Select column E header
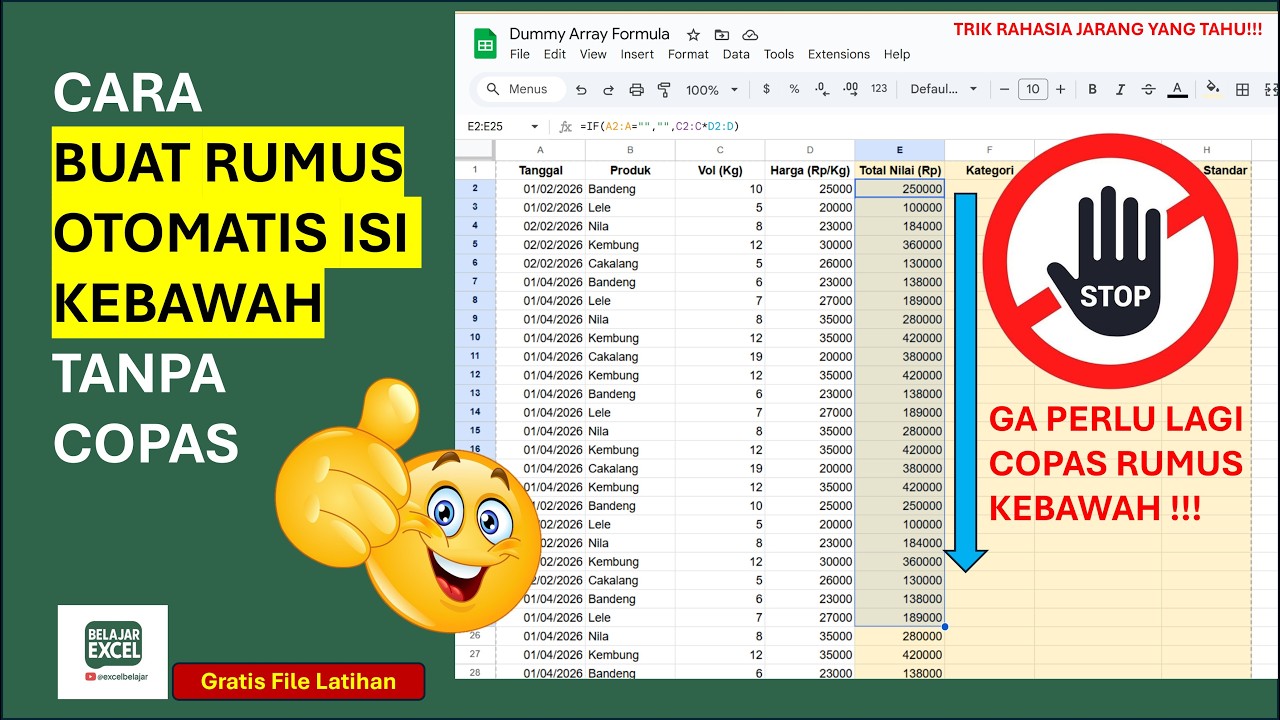Image resolution: width=1280 pixels, height=720 pixels. (900, 150)
